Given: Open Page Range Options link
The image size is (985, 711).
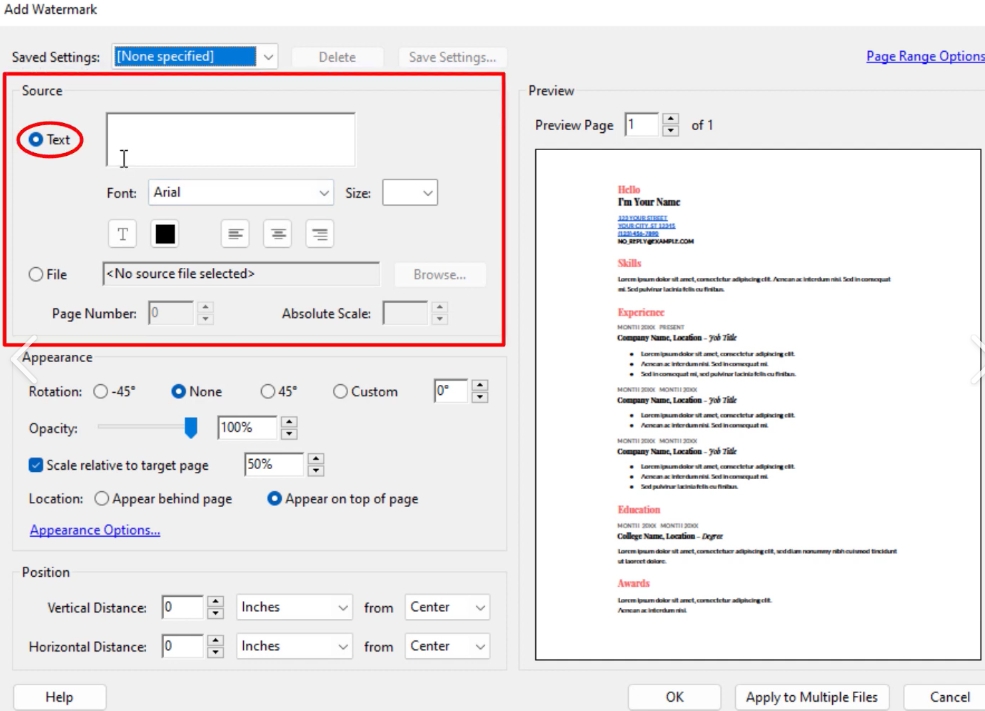Looking at the screenshot, I should click(x=925, y=57).
